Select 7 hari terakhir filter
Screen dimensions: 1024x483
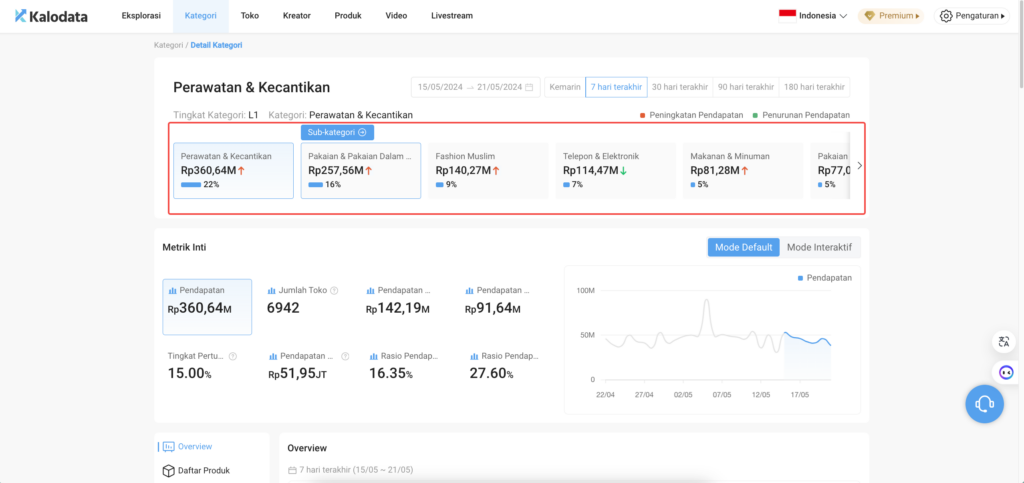coord(616,87)
